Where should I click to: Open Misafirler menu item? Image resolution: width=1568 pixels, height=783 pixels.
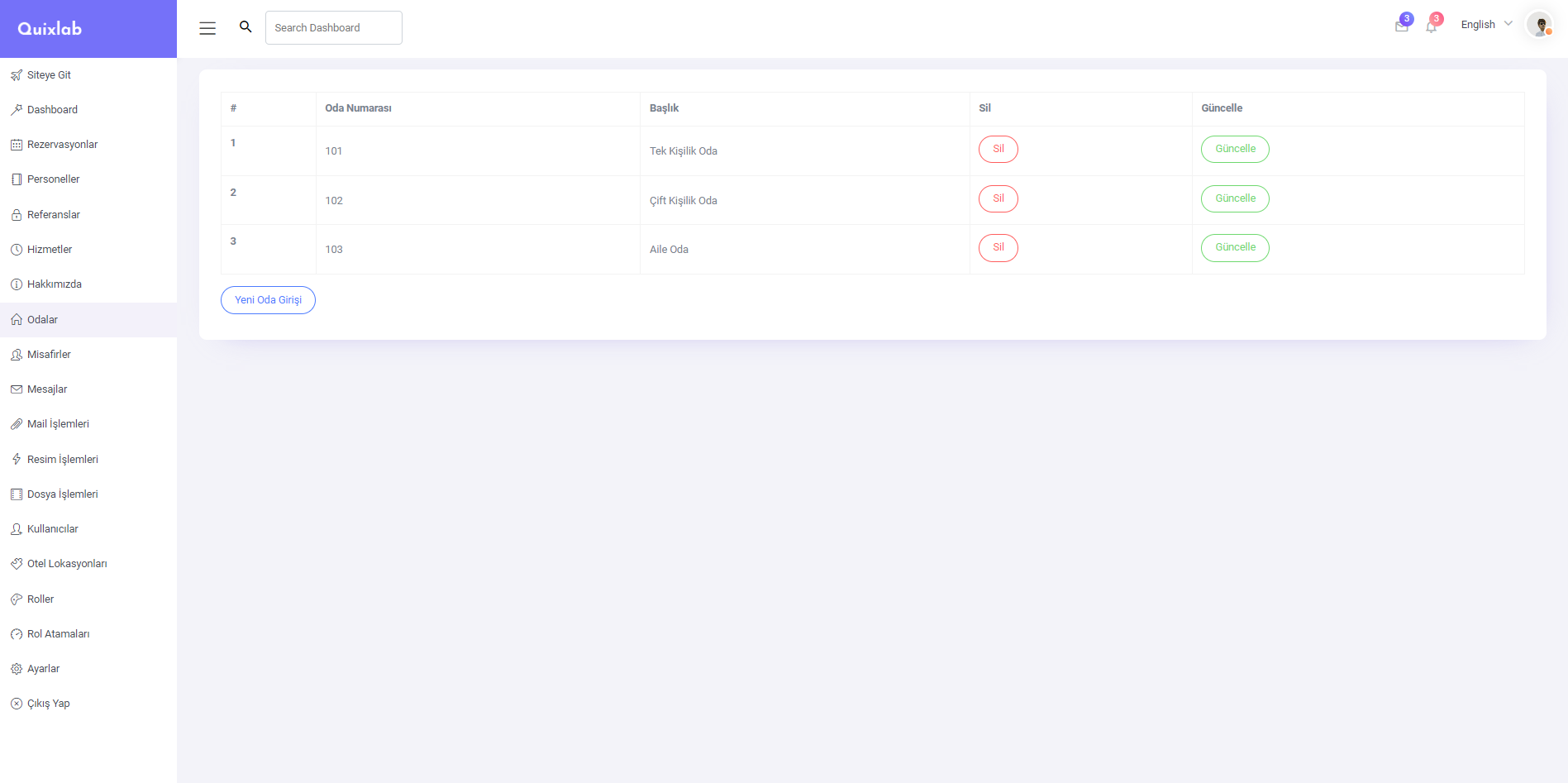[88, 355]
